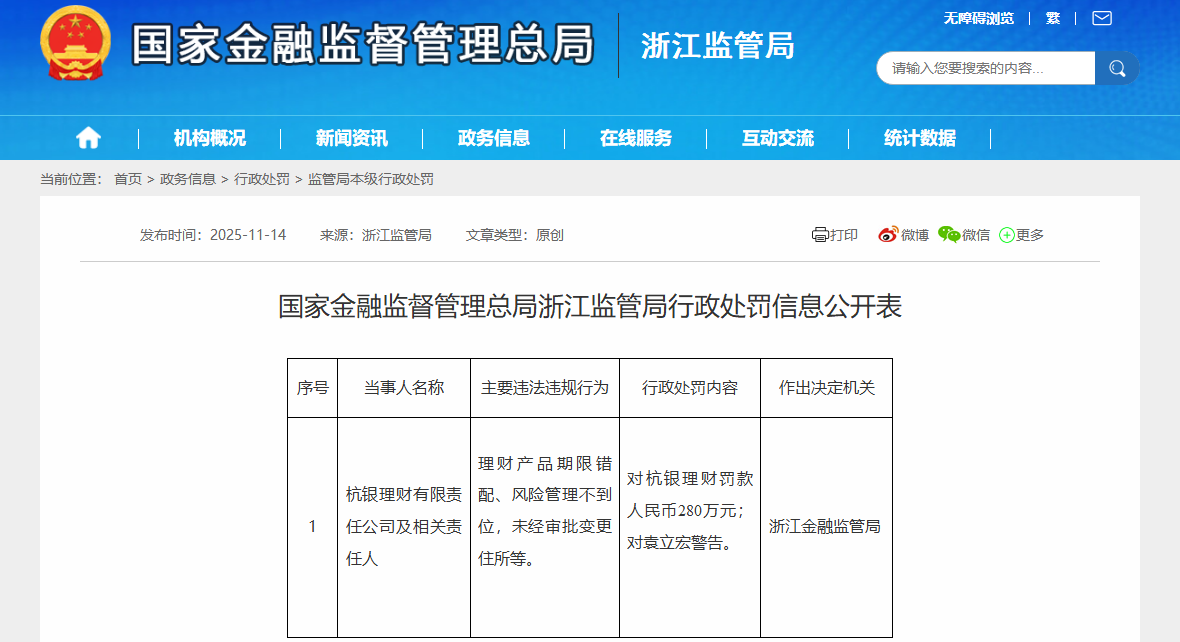Viewport: 1180px width, 642px height.
Task: Share the article via the WeChat icon
Action: tap(948, 234)
